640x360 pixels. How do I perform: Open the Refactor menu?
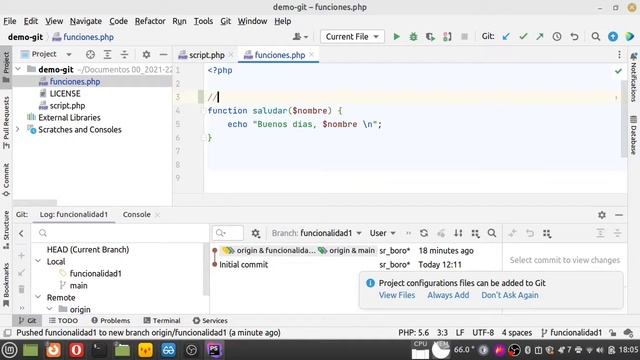click(x=150, y=21)
